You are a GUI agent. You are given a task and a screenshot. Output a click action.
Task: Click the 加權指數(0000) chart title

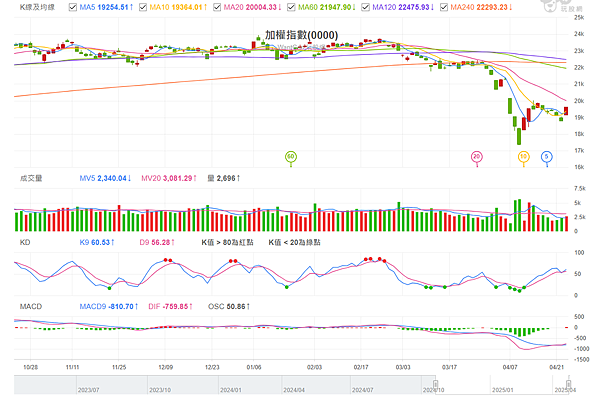[x=302, y=35]
